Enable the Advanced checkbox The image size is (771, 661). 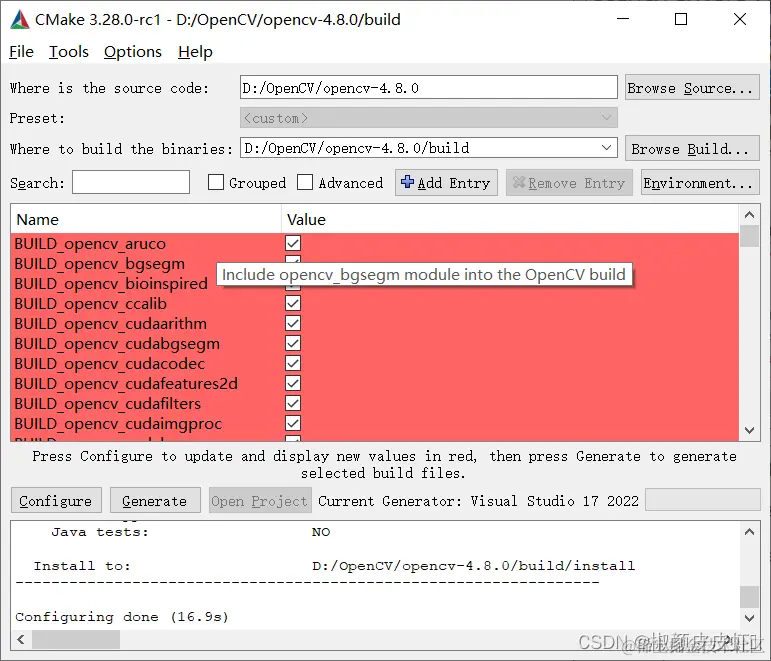click(305, 182)
